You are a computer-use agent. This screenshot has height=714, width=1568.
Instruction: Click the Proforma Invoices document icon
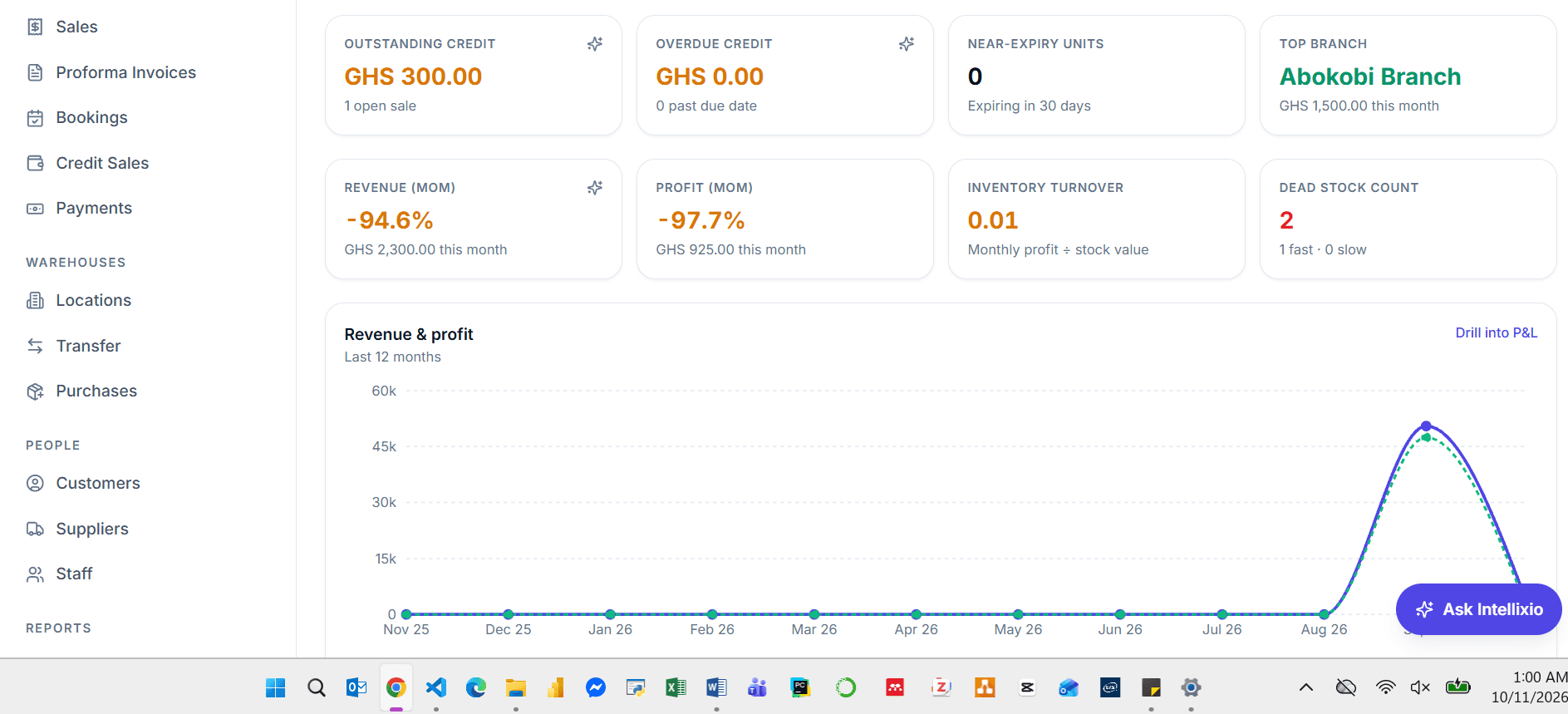pos(35,72)
